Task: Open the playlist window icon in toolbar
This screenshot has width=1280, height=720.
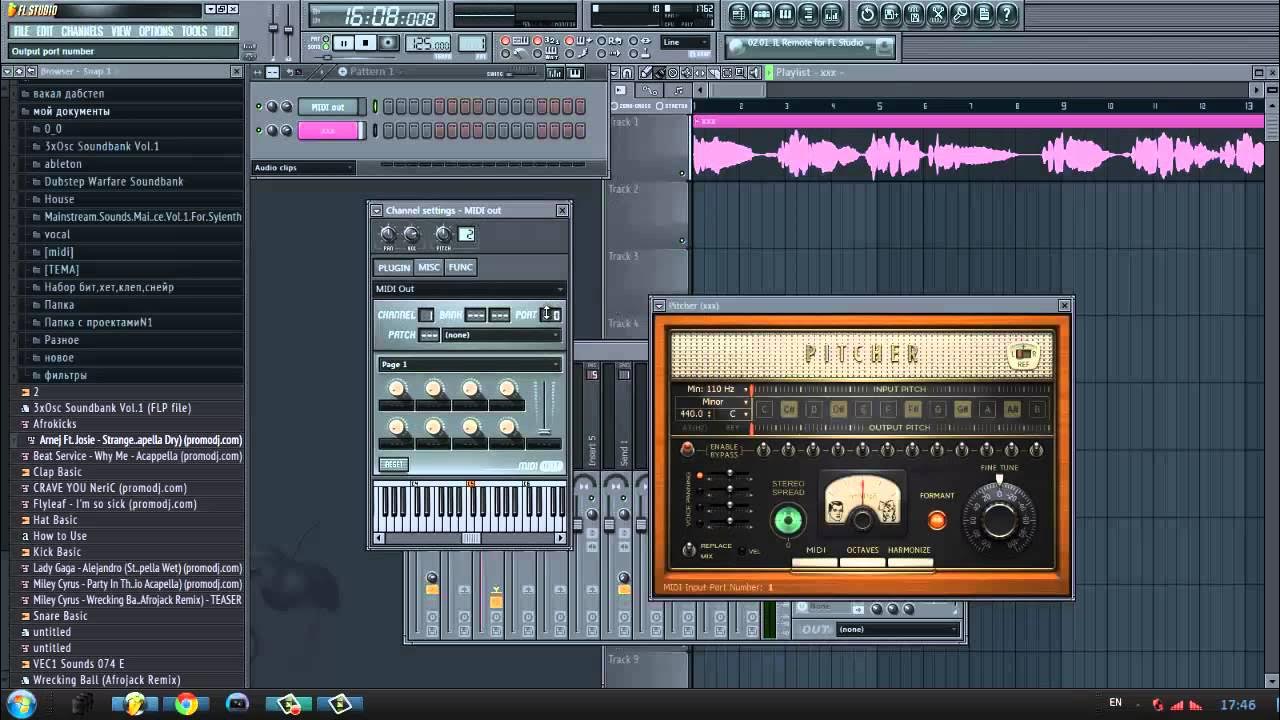Action: [x=739, y=14]
